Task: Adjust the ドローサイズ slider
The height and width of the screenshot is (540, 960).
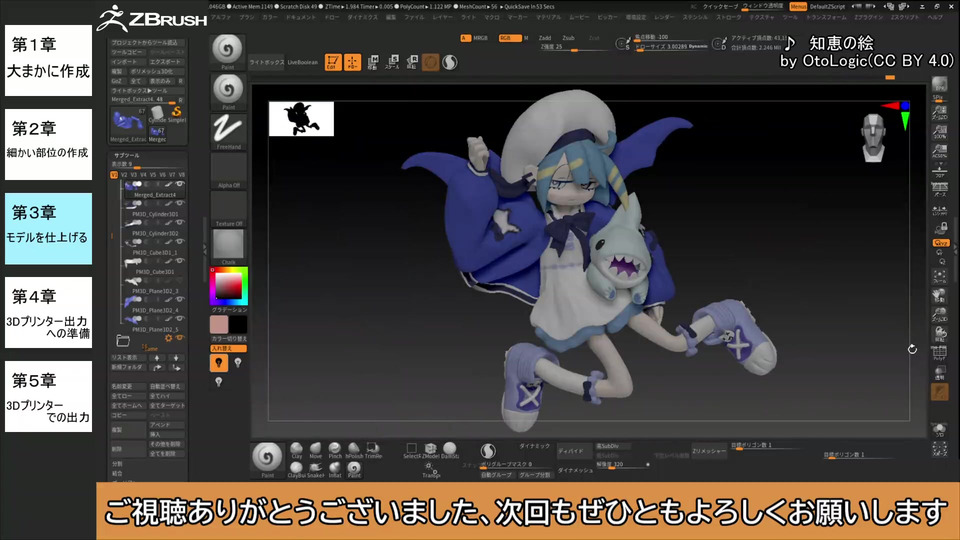Action: [x=672, y=47]
